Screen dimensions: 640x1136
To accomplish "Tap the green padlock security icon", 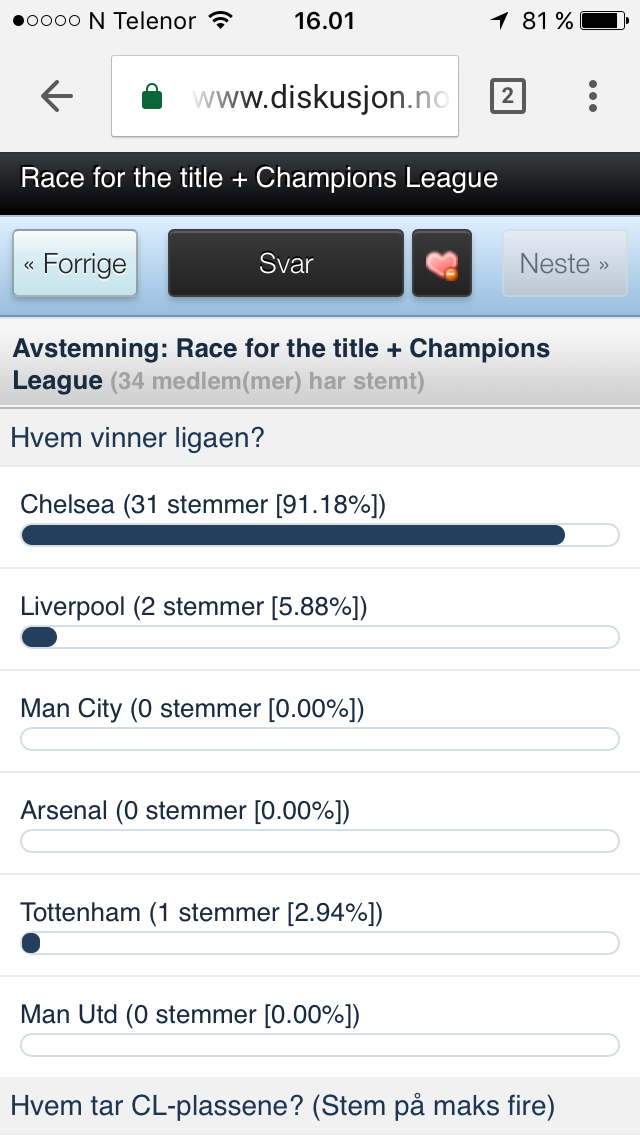I will coord(151,96).
